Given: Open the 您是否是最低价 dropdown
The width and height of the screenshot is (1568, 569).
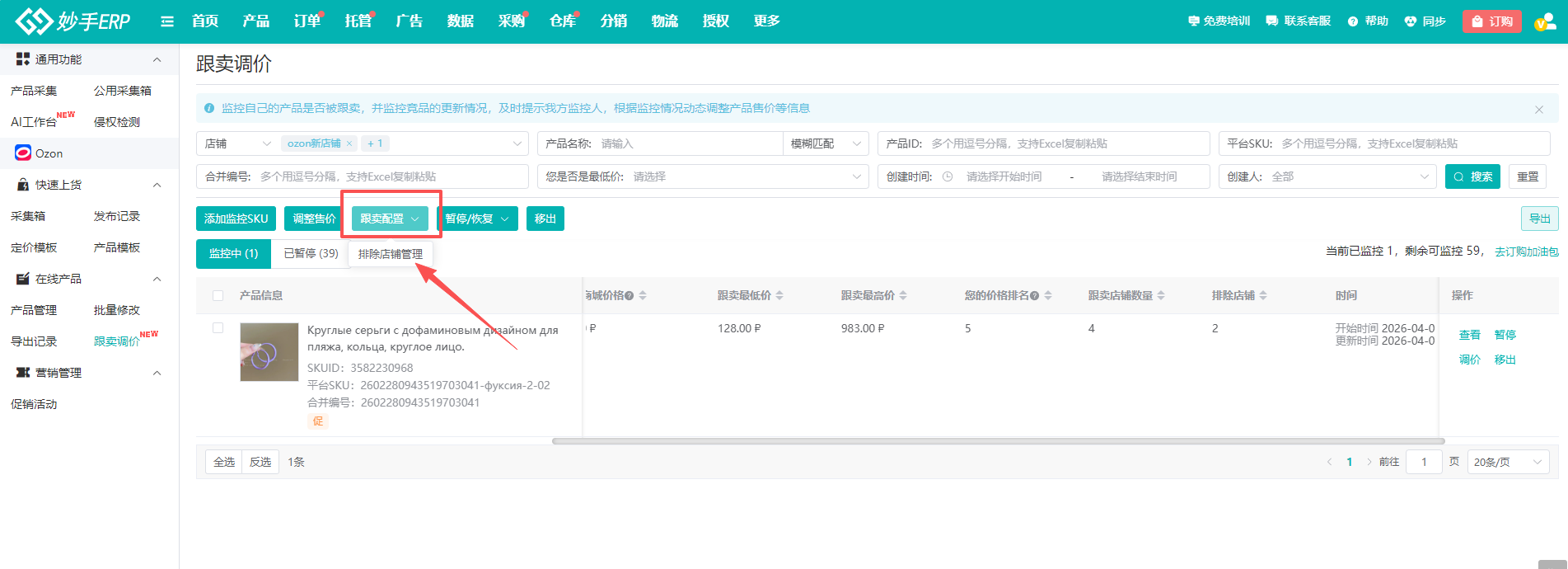Looking at the screenshot, I should tap(703, 176).
